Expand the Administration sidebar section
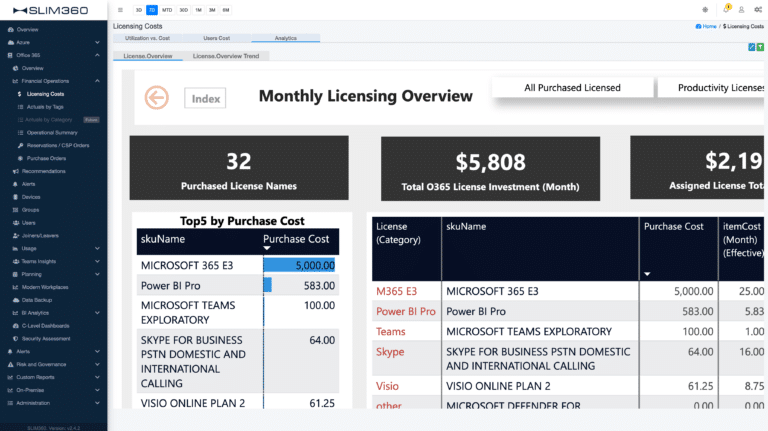 (53, 403)
